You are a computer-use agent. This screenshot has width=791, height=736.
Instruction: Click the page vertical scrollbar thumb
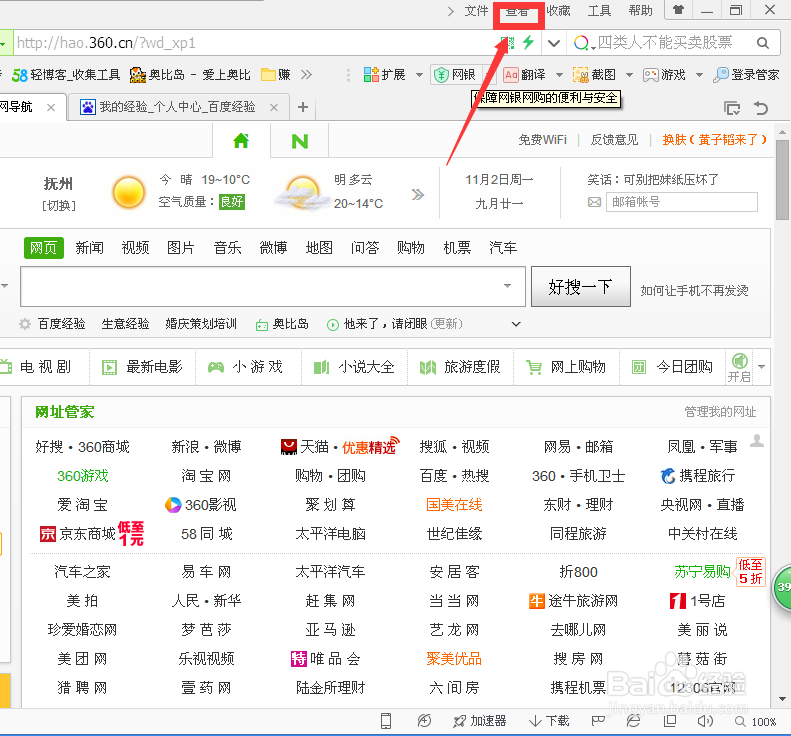pos(782,180)
